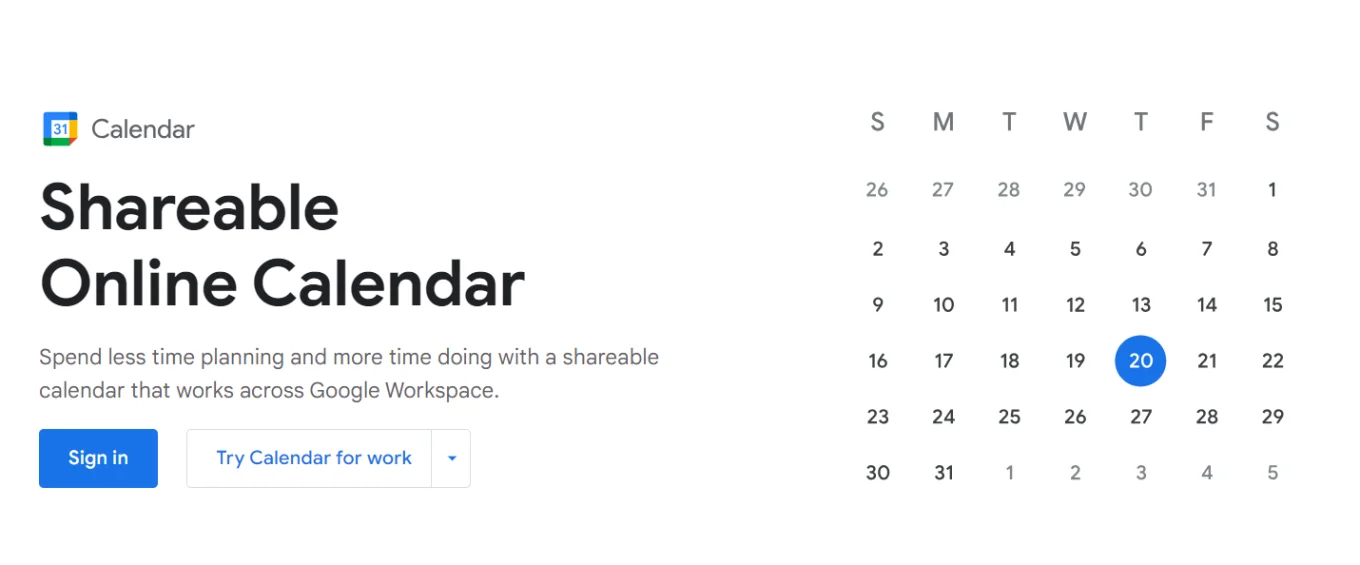
Task: Choose date 22 in the calendar
Action: click(x=1272, y=361)
